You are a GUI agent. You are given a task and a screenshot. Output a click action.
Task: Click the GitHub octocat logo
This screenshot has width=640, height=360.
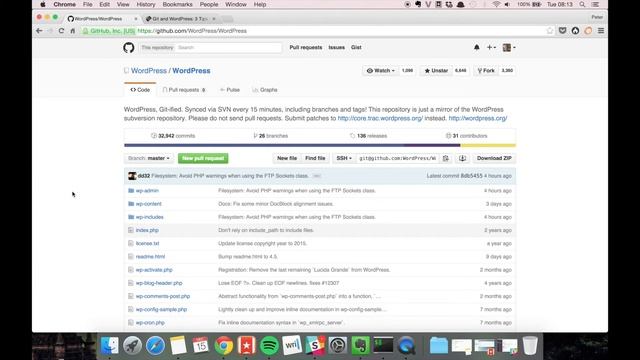pos(129,48)
